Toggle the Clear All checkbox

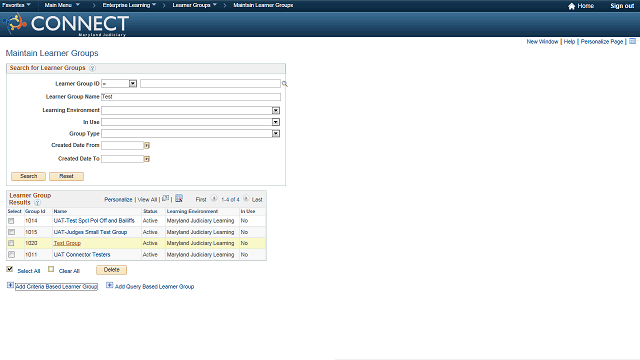[x=51, y=269]
